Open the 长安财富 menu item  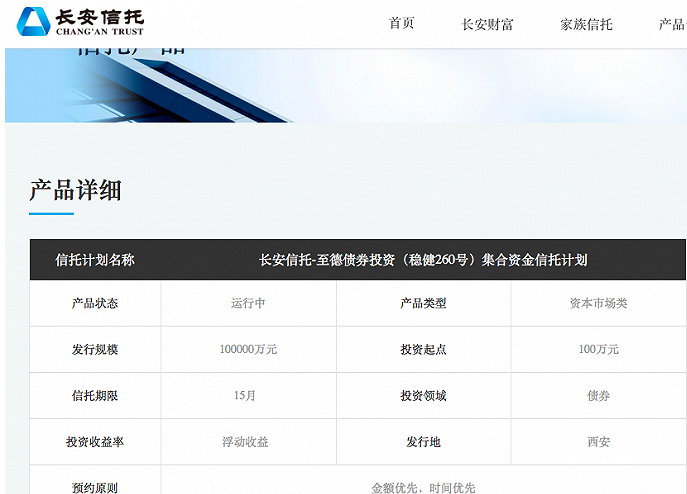488,25
